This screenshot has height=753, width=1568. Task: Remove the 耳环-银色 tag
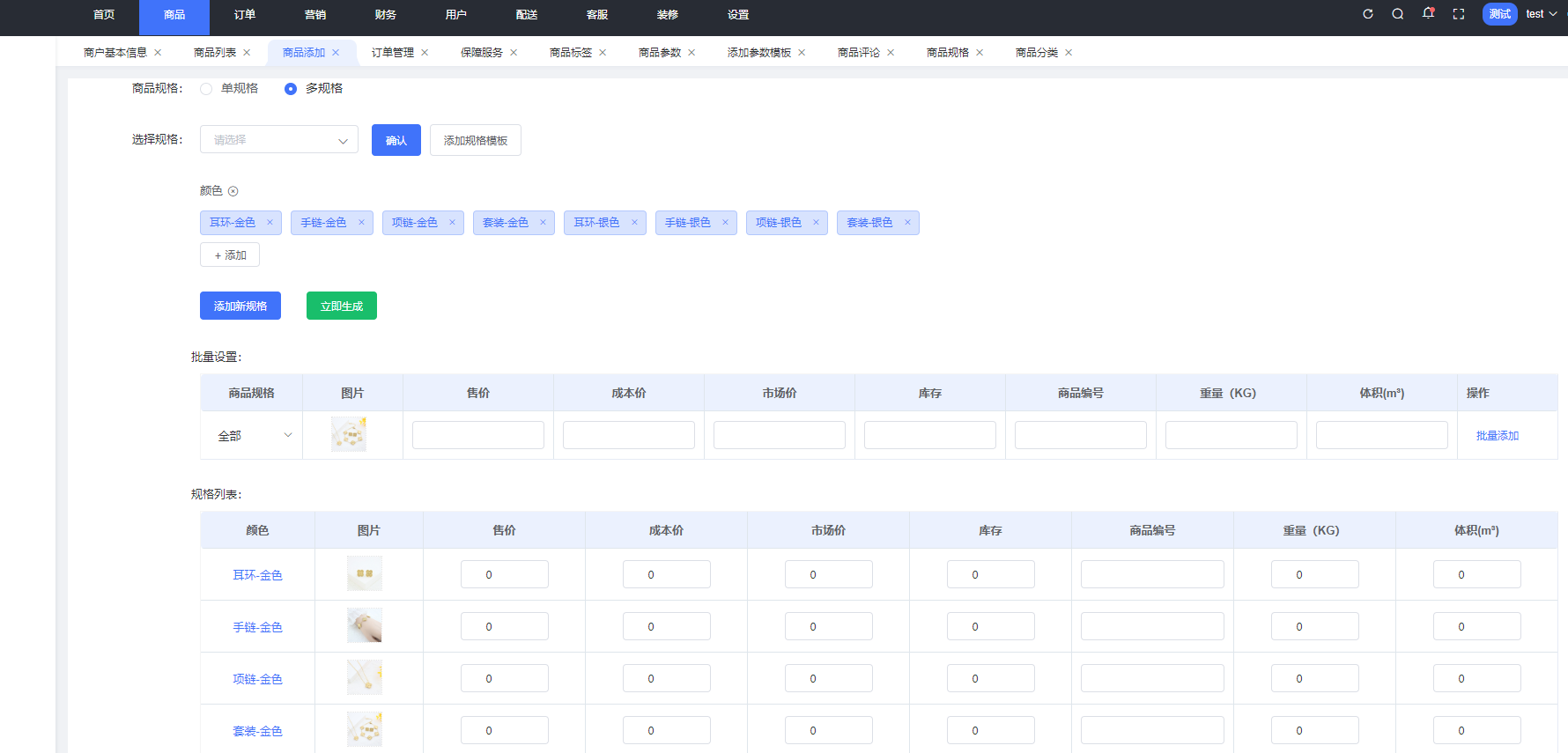[x=634, y=223]
